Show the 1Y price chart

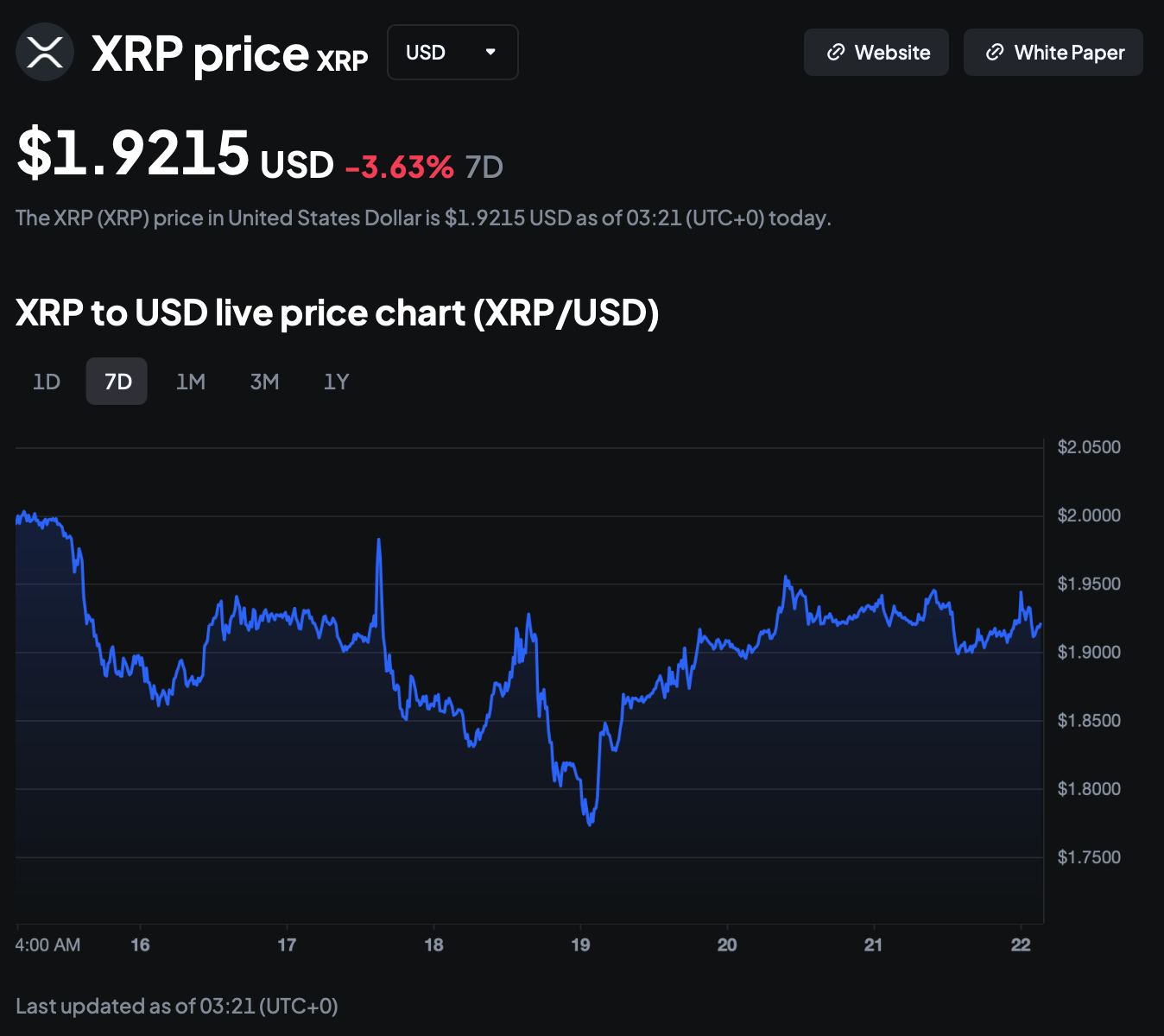(x=336, y=382)
